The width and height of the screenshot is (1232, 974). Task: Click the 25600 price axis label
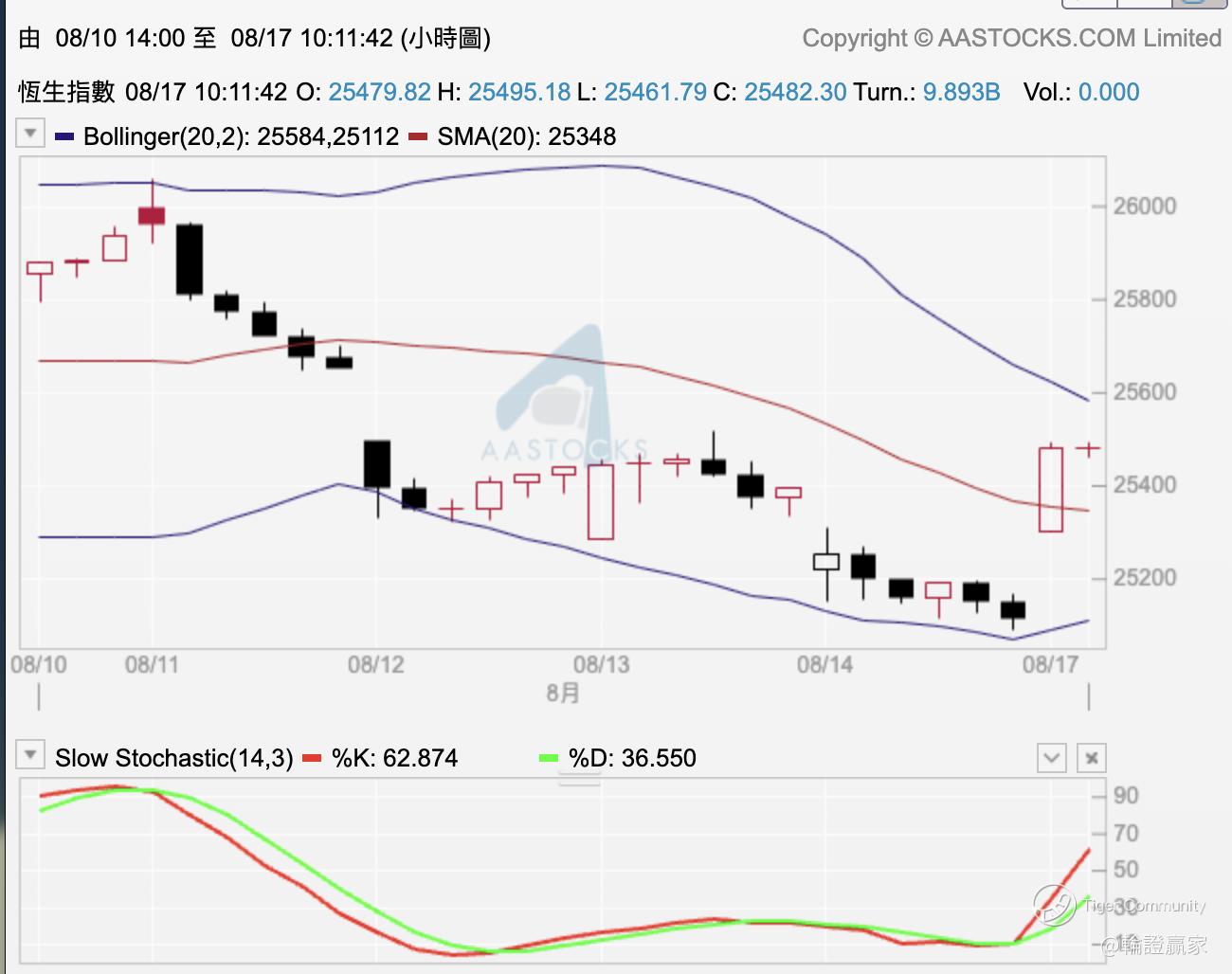(x=1145, y=392)
